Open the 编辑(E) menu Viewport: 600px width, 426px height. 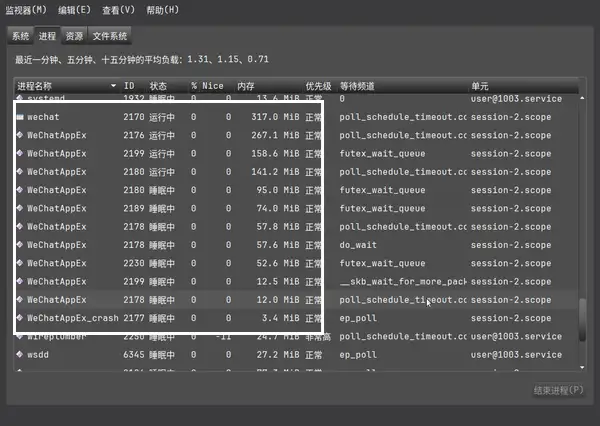[x=74, y=10]
